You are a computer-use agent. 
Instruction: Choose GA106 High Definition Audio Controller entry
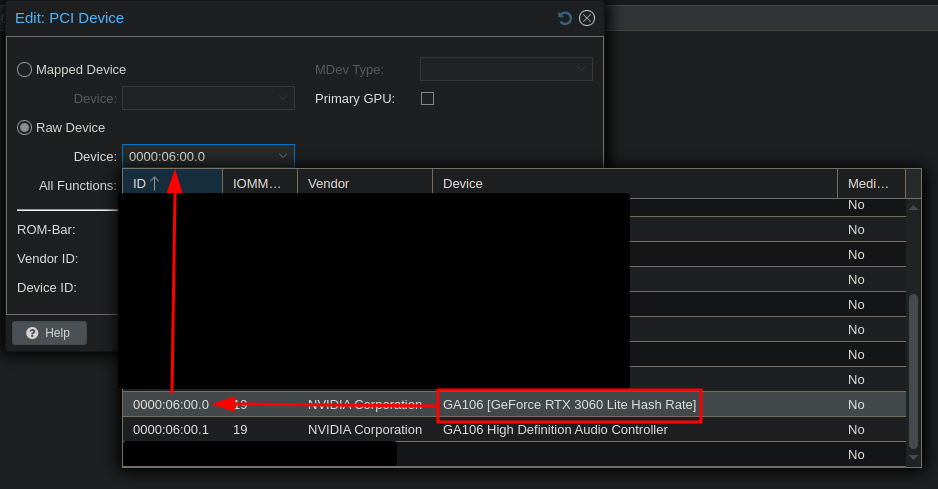(554, 430)
